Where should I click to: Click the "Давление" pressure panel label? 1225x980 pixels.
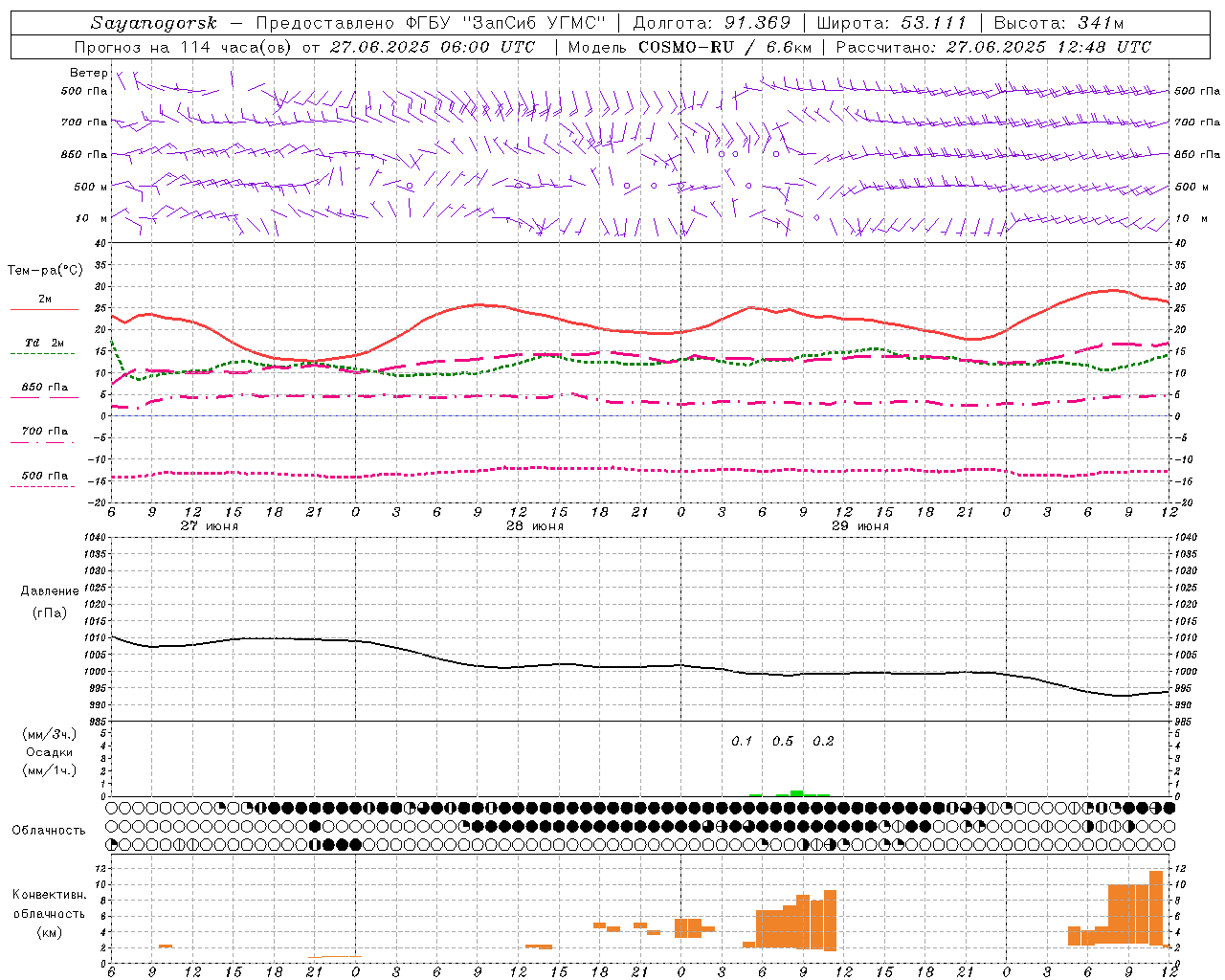point(50,591)
